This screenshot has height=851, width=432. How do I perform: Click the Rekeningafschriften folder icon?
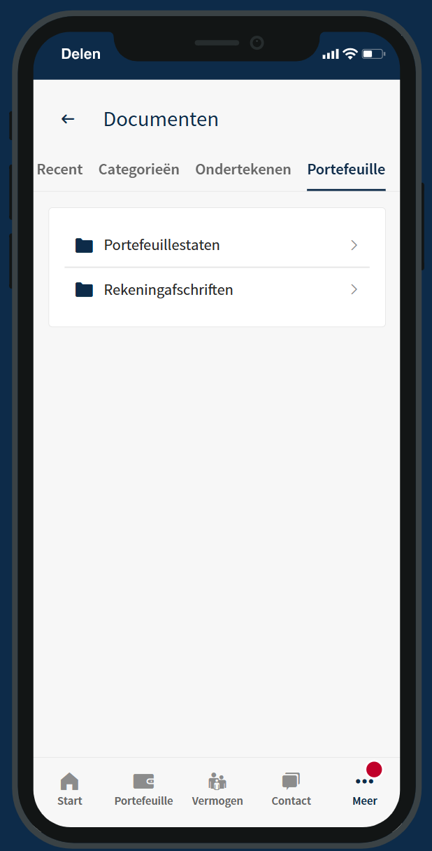[84, 290]
